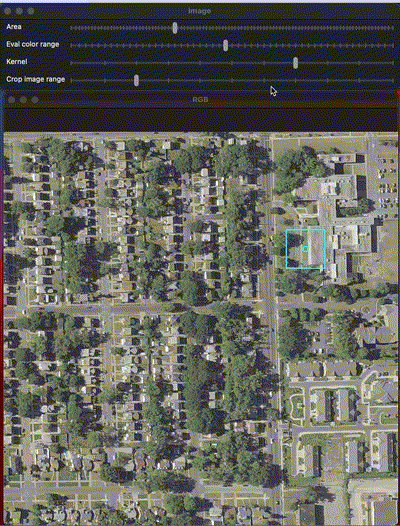This screenshot has height=526, width=400.
Task: Select the Kernel trackbar label
Action: 17,62
